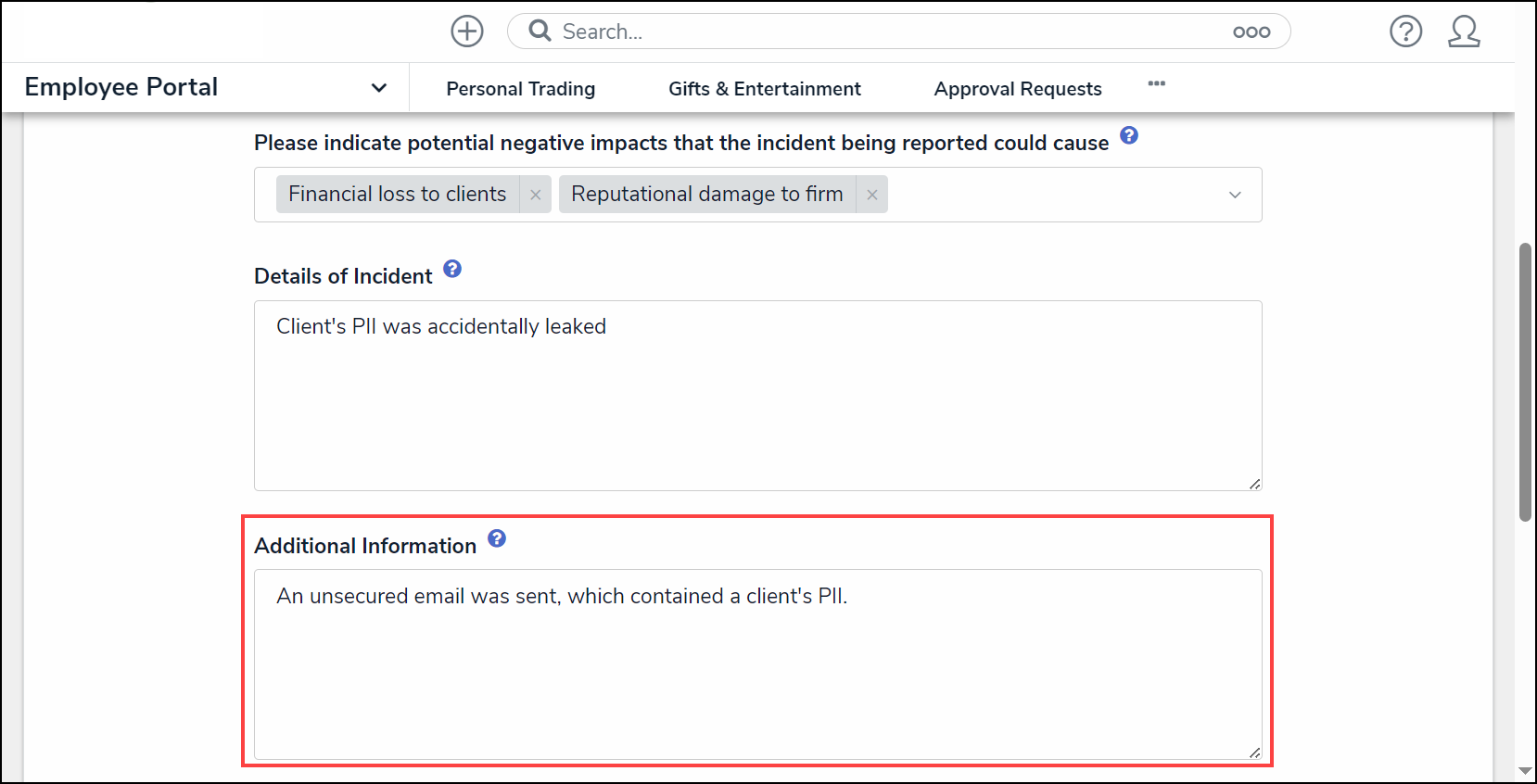Open the more navigation tabs ellipsis
The image size is (1537, 784).
[x=1156, y=84]
